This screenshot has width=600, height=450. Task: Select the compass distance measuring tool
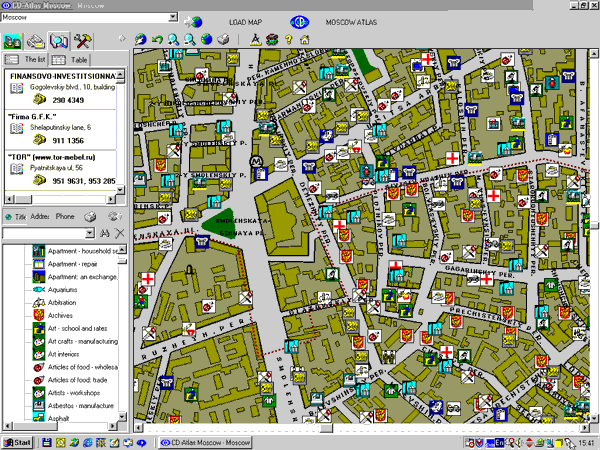(x=255, y=39)
